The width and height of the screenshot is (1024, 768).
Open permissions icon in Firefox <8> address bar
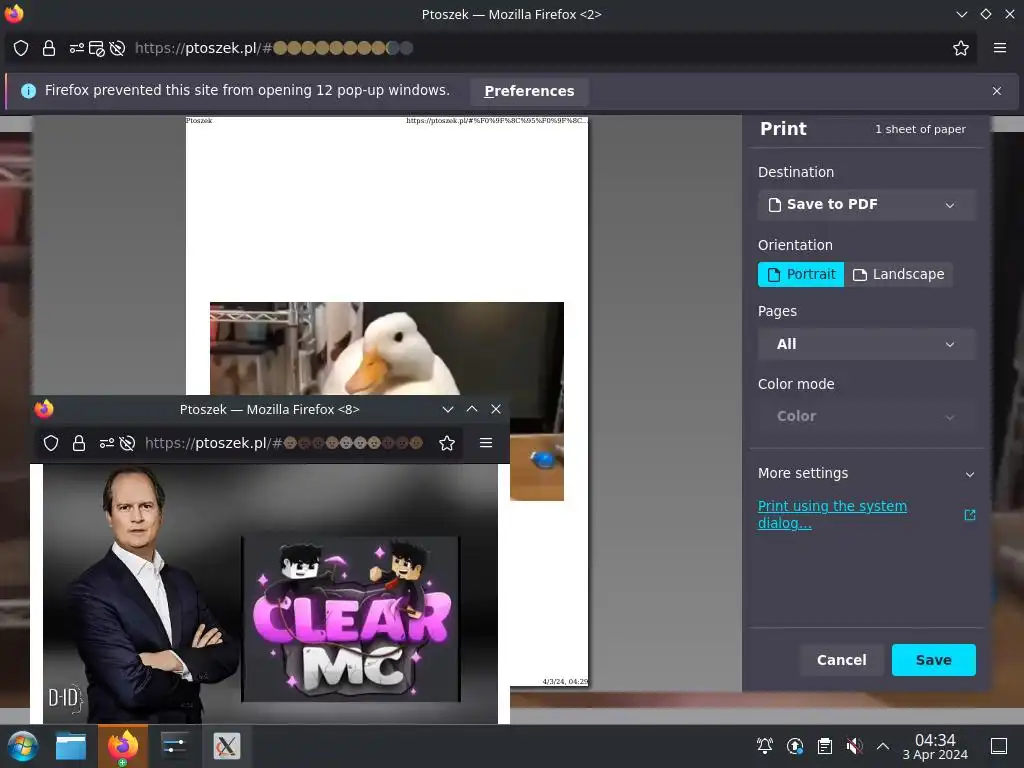coord(106,443)
